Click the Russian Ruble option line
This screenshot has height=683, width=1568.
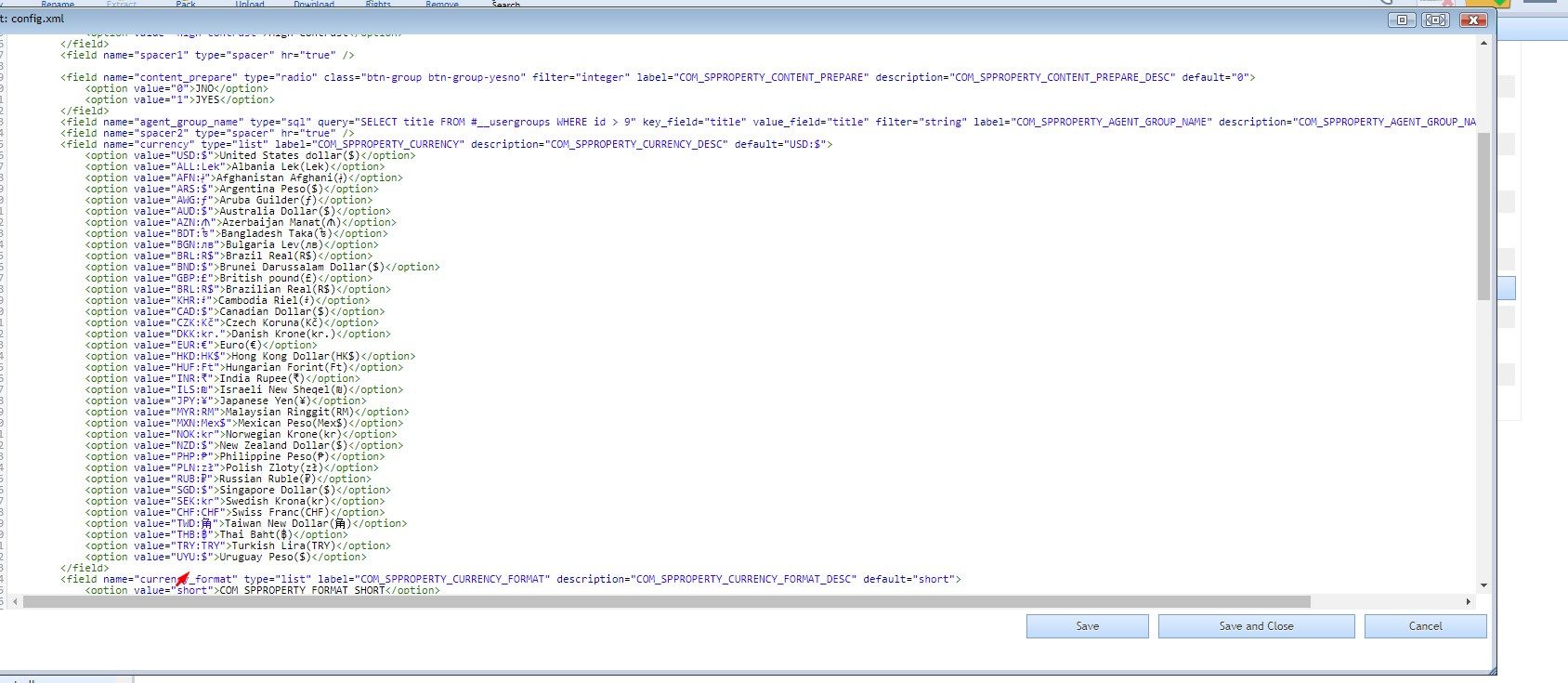click(x=229, y=479)
